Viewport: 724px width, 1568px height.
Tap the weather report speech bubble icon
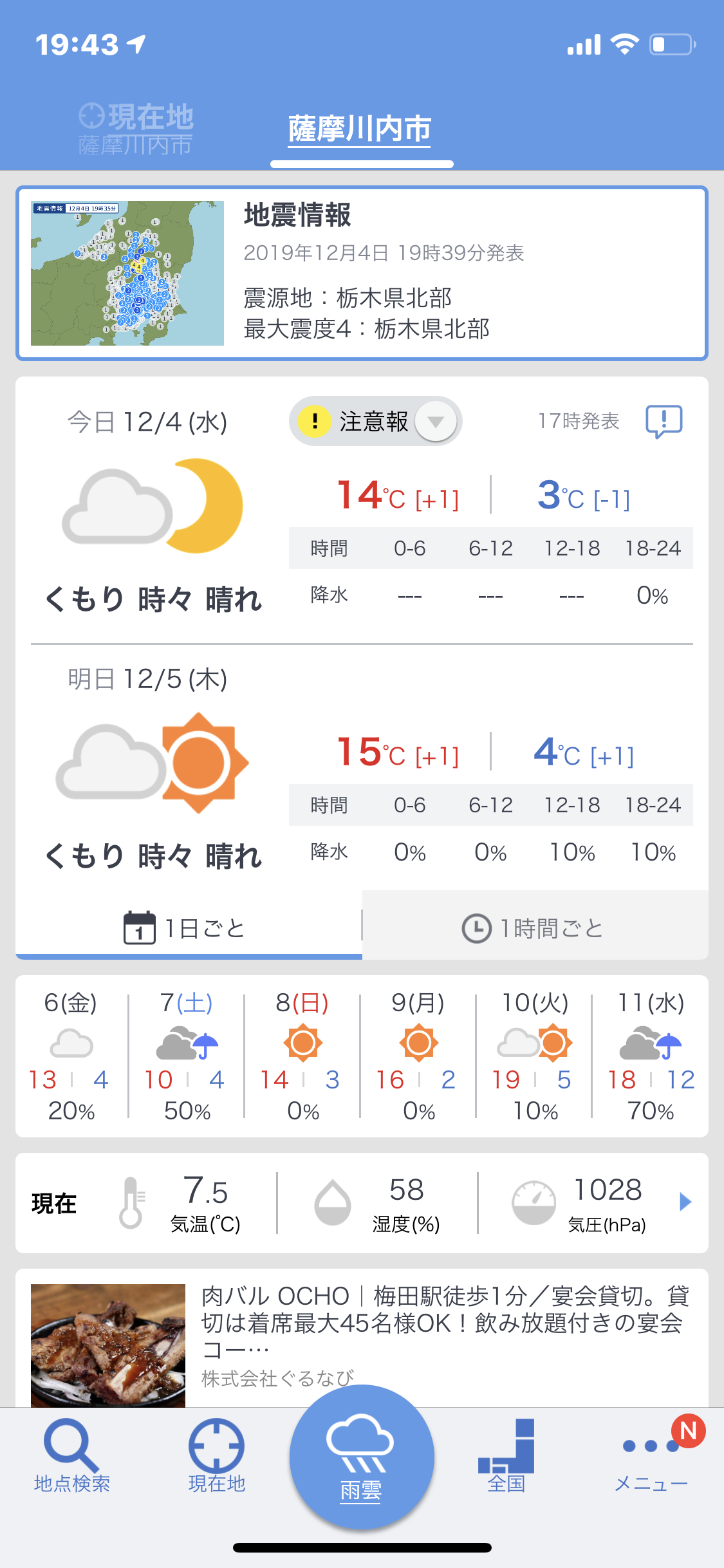664,422
